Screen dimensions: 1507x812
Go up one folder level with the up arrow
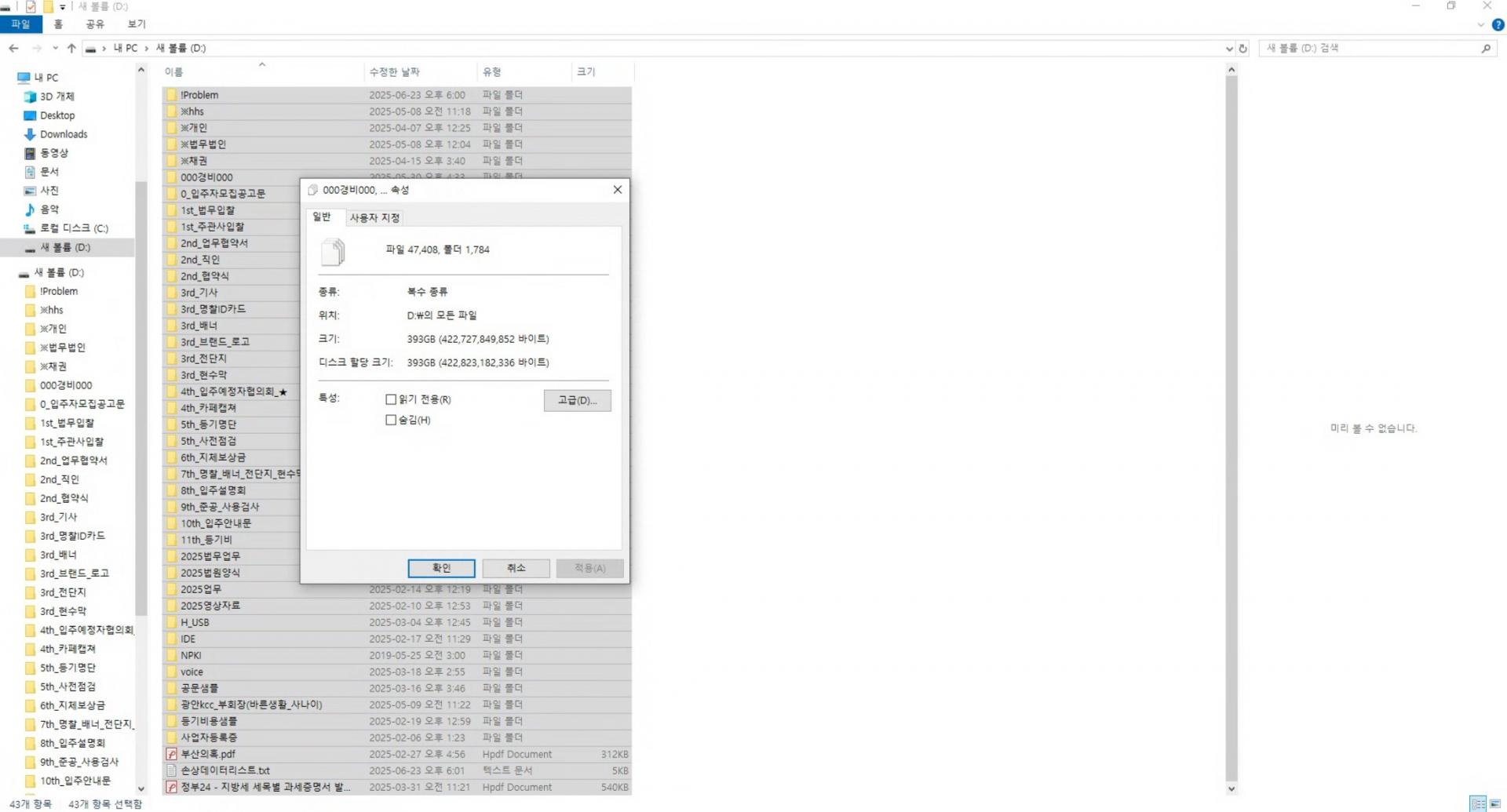71,48
